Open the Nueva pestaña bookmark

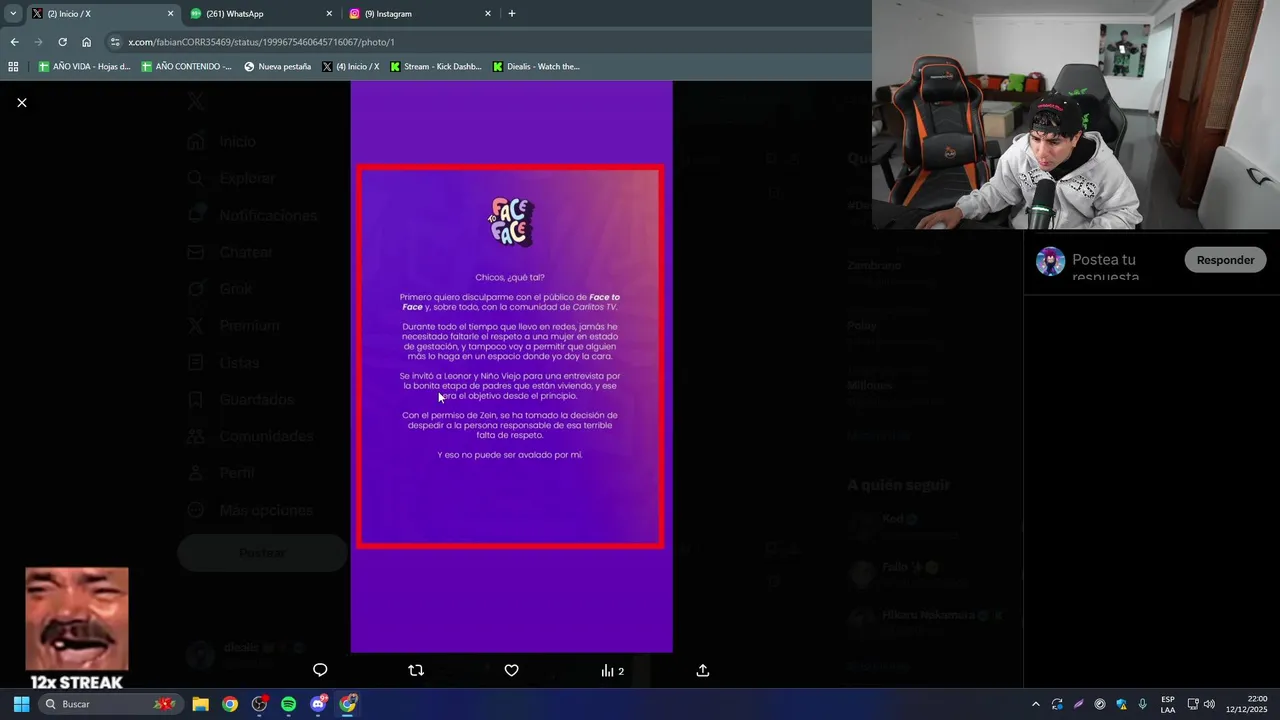(x=278, y=67)
